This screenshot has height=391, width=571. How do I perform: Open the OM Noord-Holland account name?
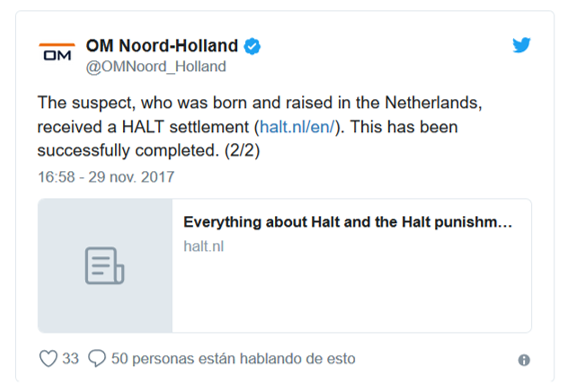[162, 46]
